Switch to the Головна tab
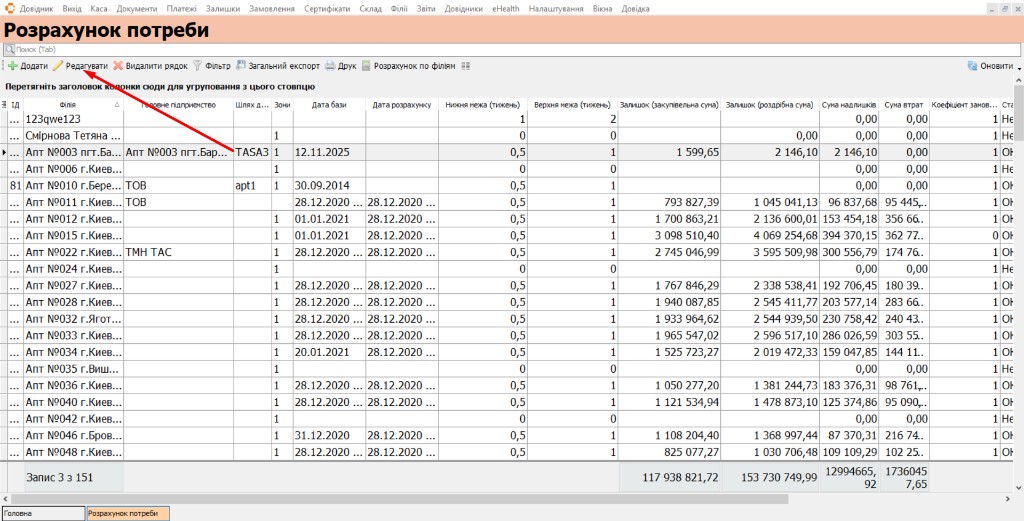Screen dimensions: 1024x521 tap(43, 514)
